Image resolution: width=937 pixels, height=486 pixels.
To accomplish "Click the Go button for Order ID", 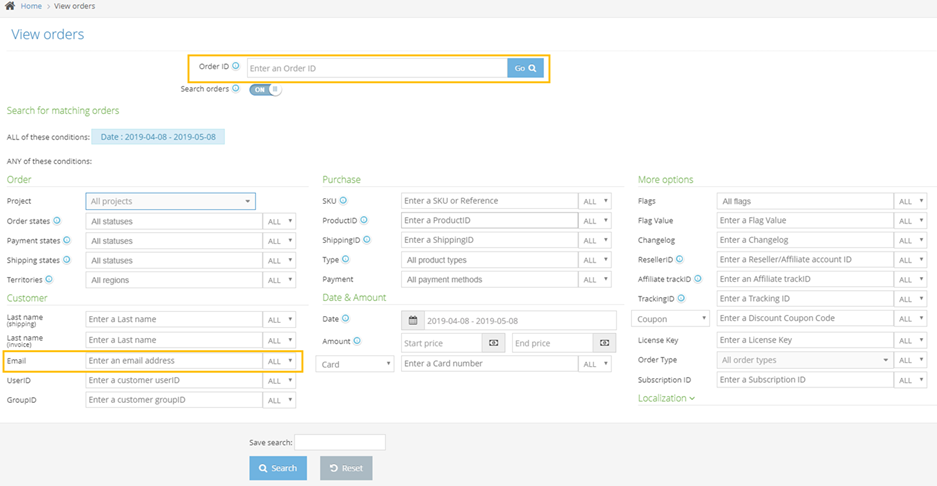I will (526, 68).
